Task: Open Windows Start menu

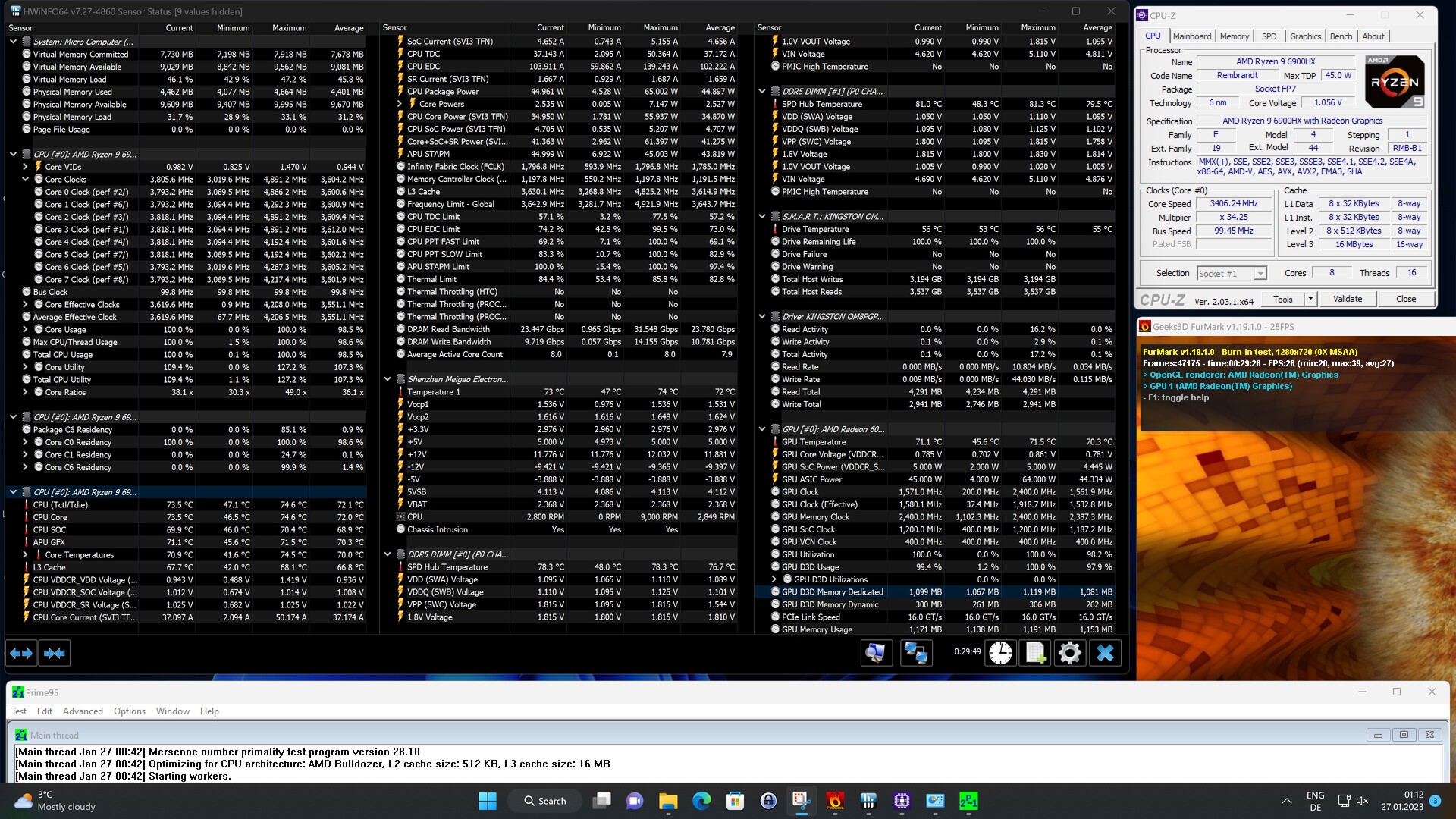Action: coord(488,801)
